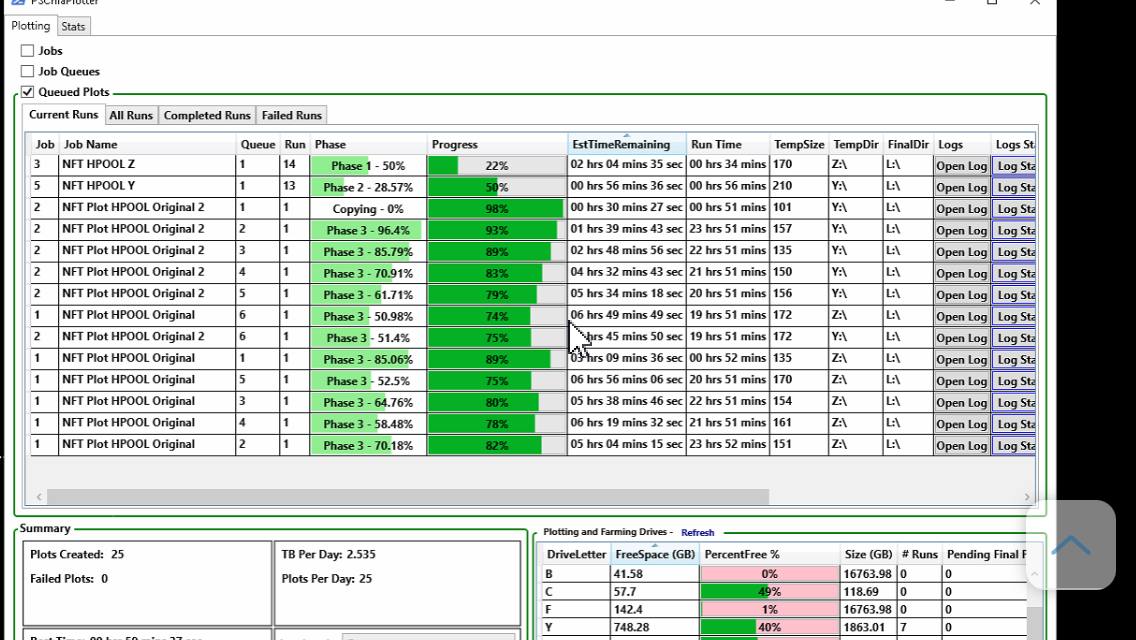
Task: Refresh the Plotting and Farming Drives list
Action: coord(698,533)
